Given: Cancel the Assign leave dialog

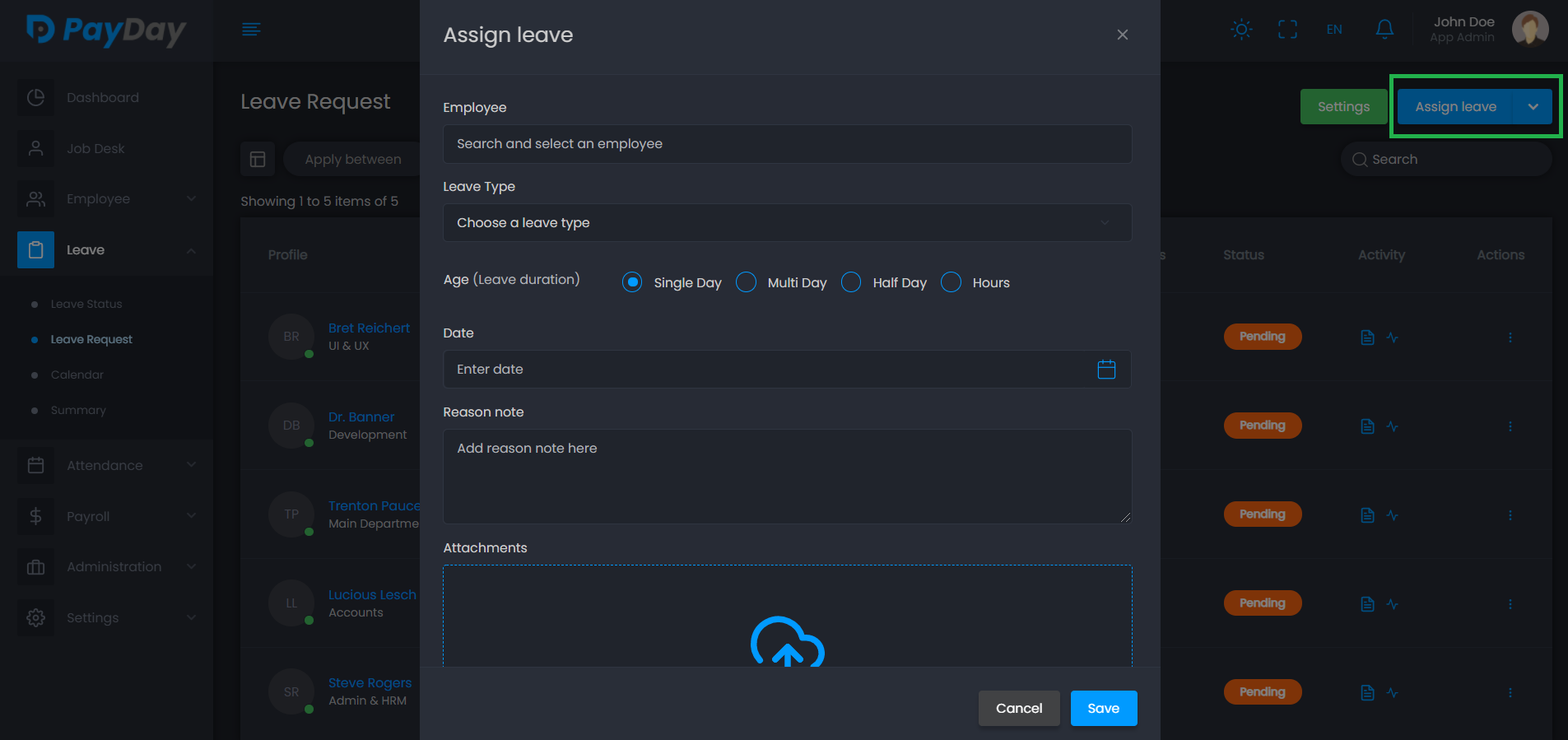Looking at the screenshot, I should pyautogui.click(x=1018, y=708).
